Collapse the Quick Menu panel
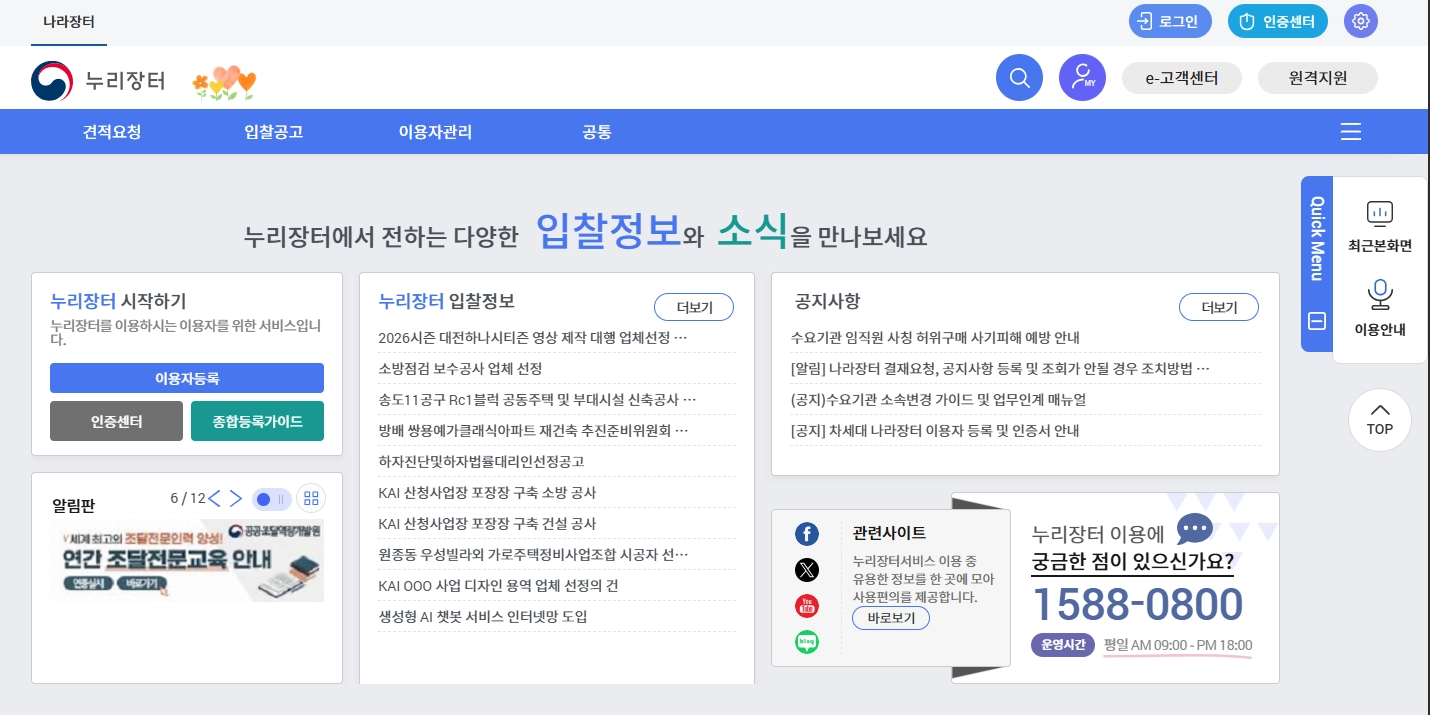1430x715 pixels. click(x=1316, y=321)
